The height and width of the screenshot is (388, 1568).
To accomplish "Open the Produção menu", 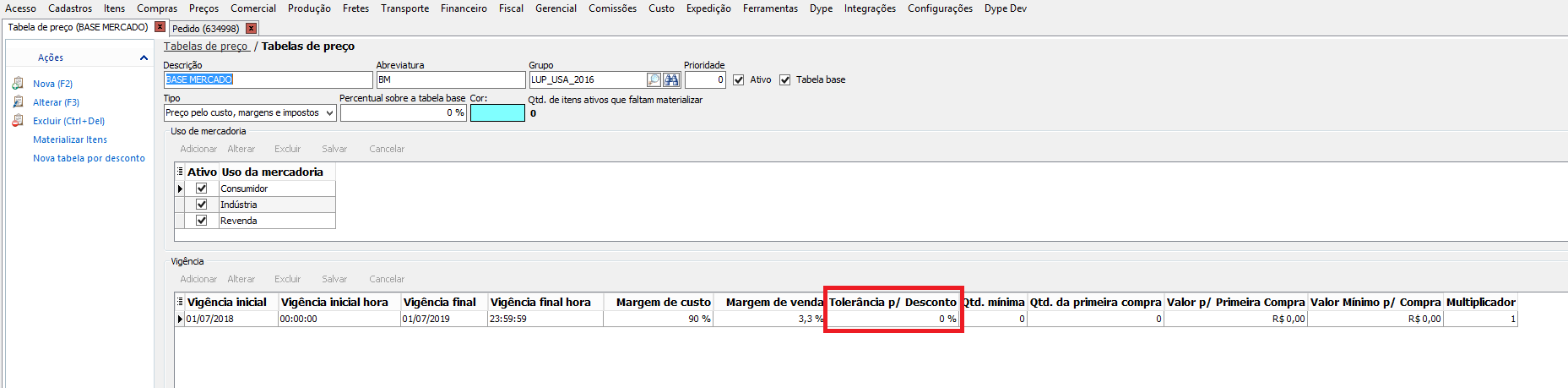I will pyautogui.click(x=309, y=8).
